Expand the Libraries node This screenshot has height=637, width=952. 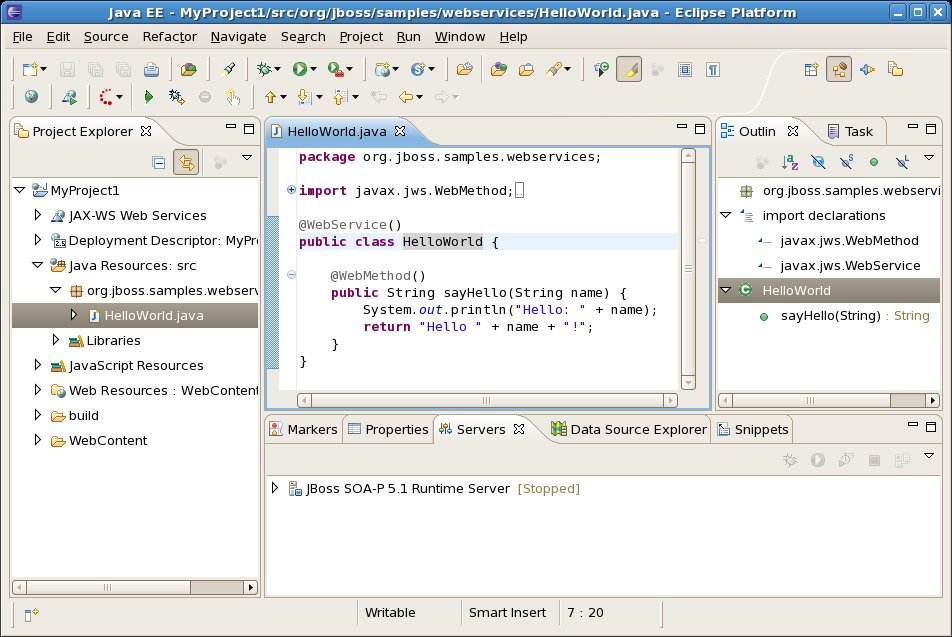click(56, 340)
